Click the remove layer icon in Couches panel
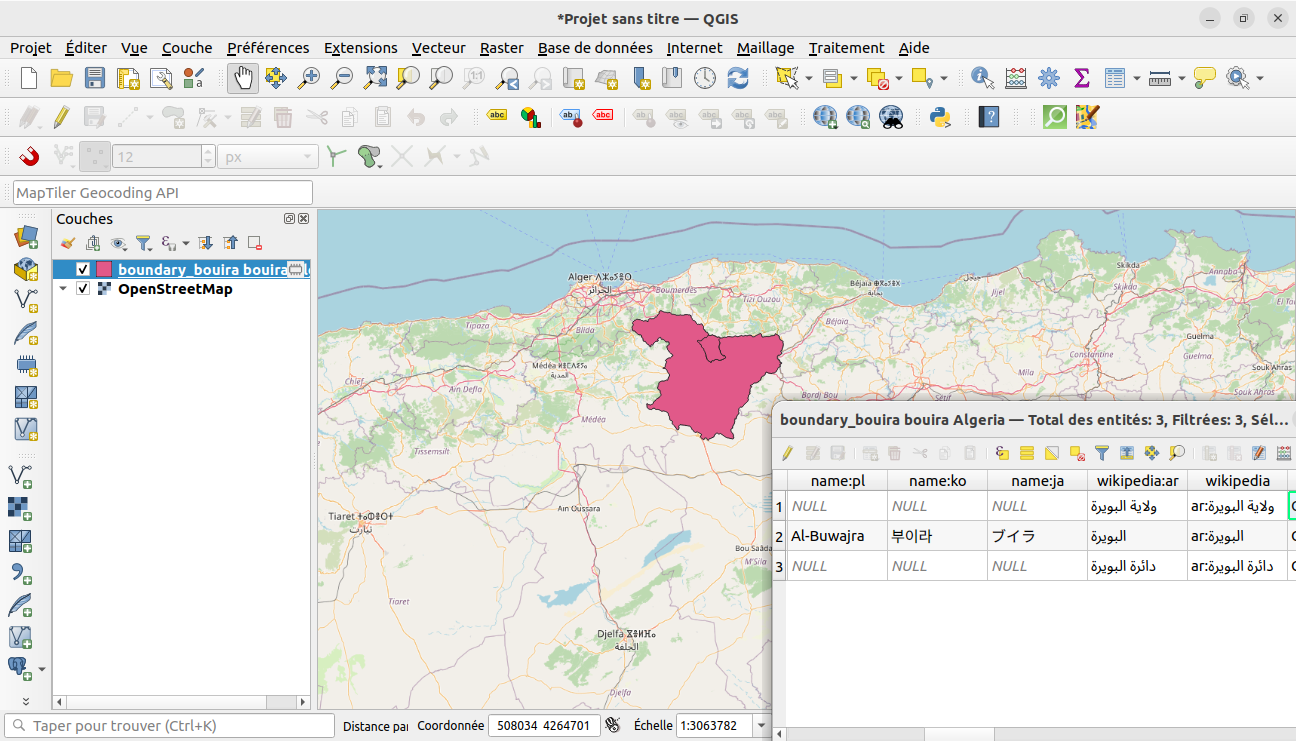Image resolution: width=1296 pixels, height=741 pixels. coord(255,243)
